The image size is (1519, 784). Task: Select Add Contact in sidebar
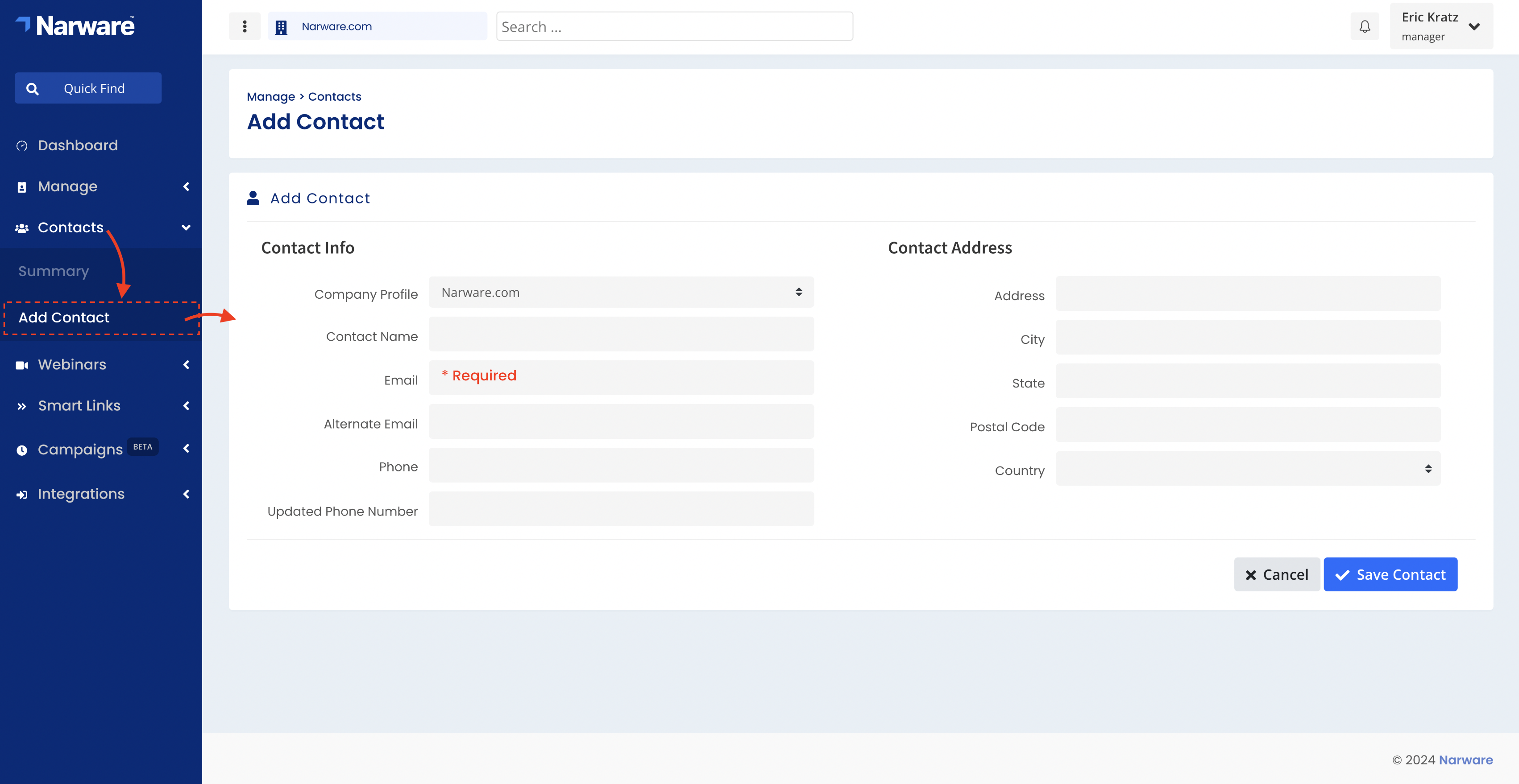(64, 318)
